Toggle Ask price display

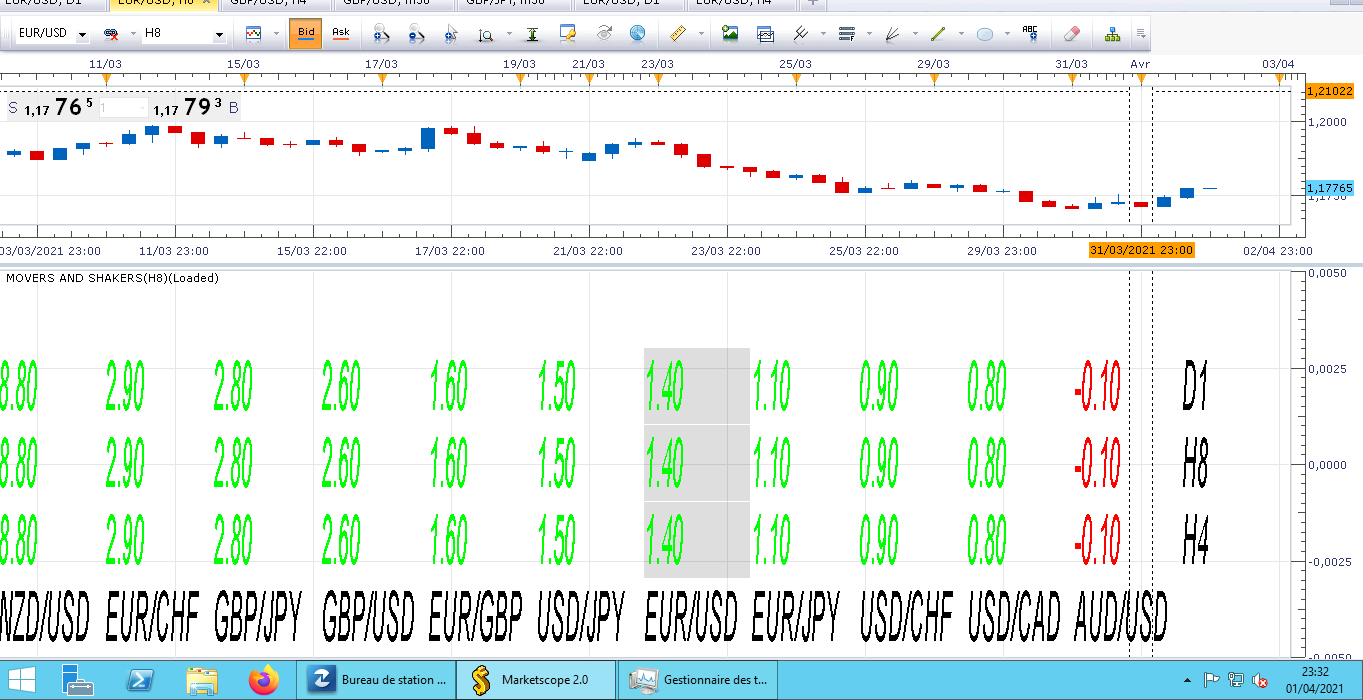pyautogui.click(x=341, y=34)
